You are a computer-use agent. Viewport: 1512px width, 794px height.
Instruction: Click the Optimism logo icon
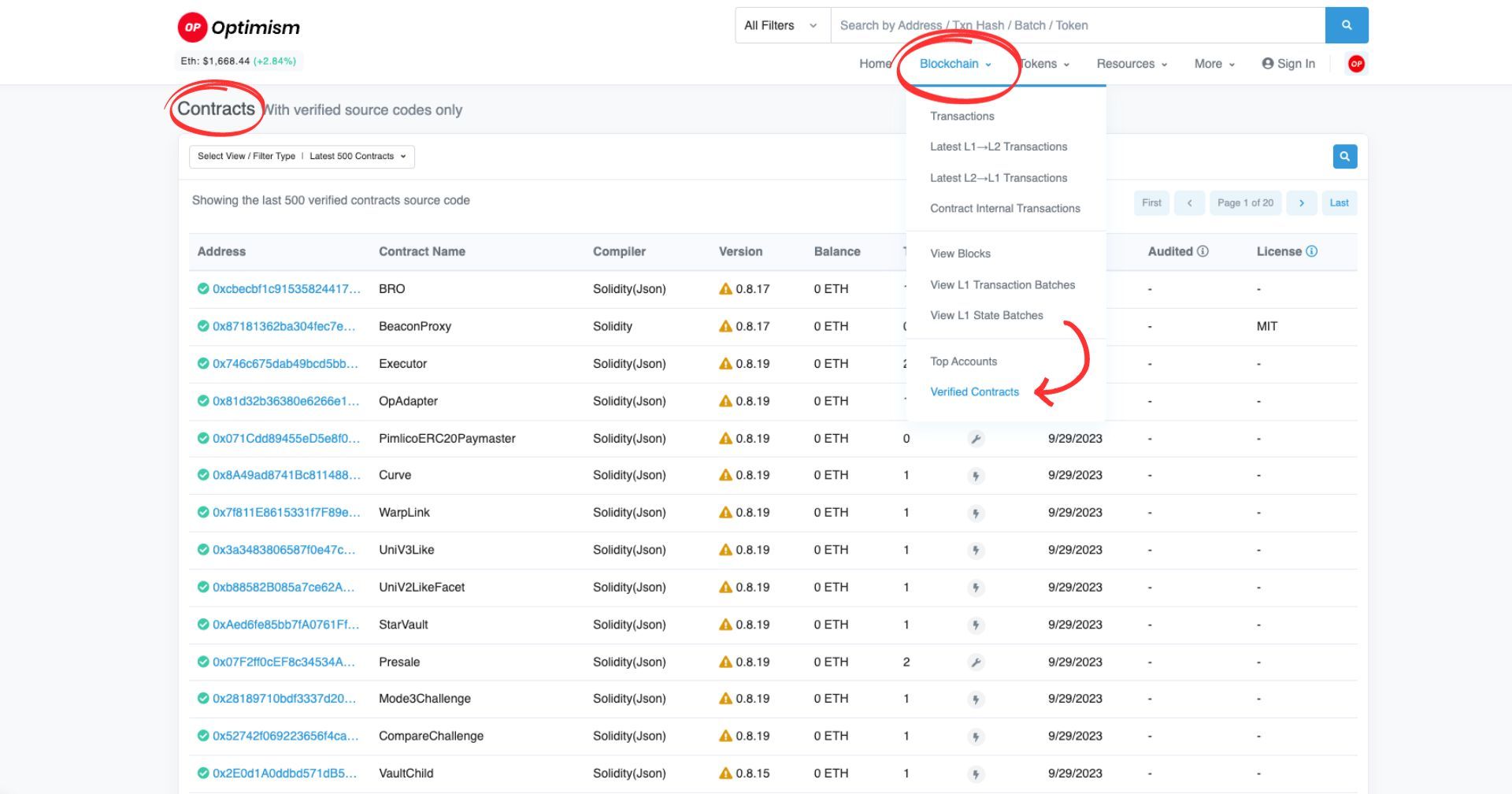(x=192, y=27)
